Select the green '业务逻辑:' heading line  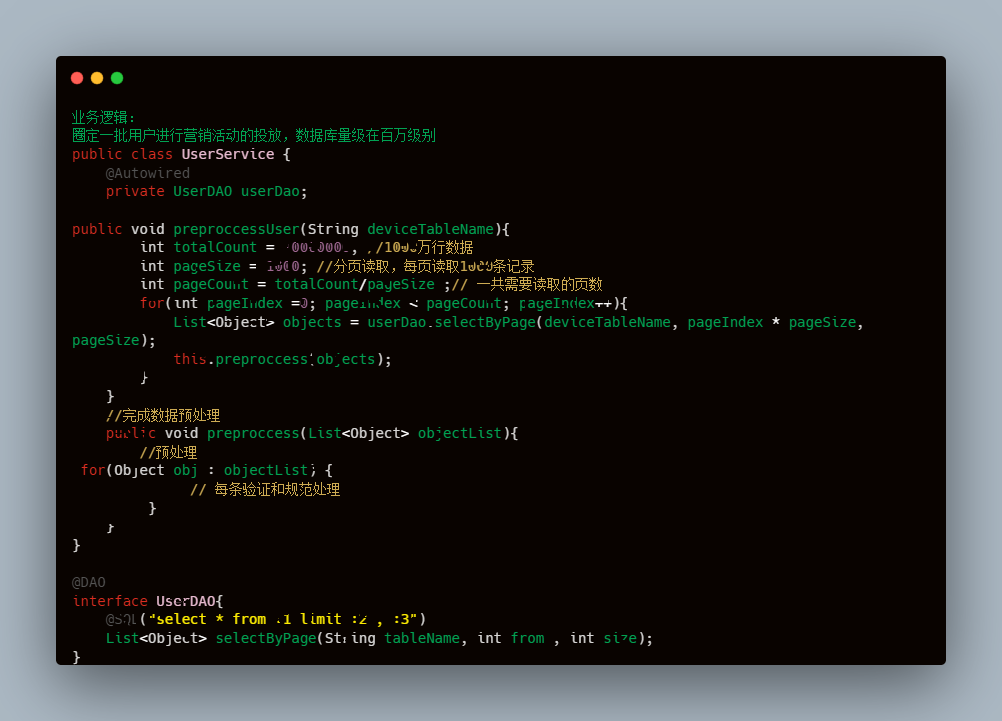pos(104,117)
